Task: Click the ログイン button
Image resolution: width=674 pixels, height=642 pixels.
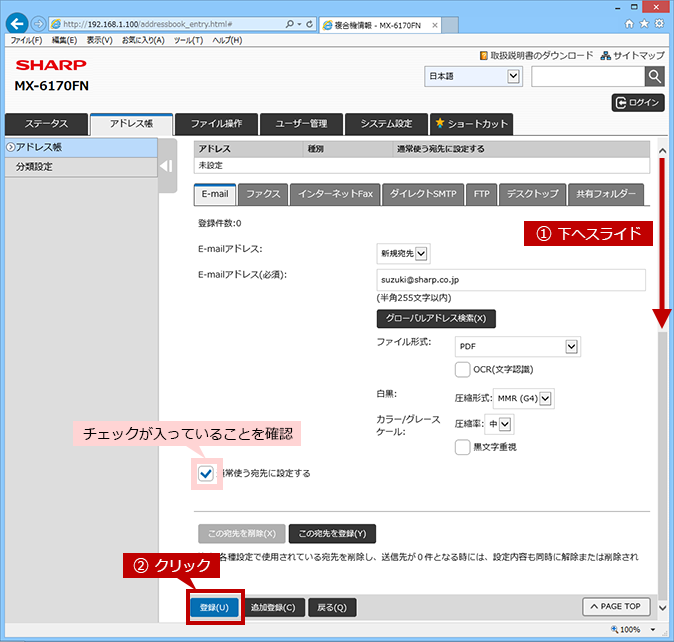Action: pyautogui.click(x=638, y=103)
